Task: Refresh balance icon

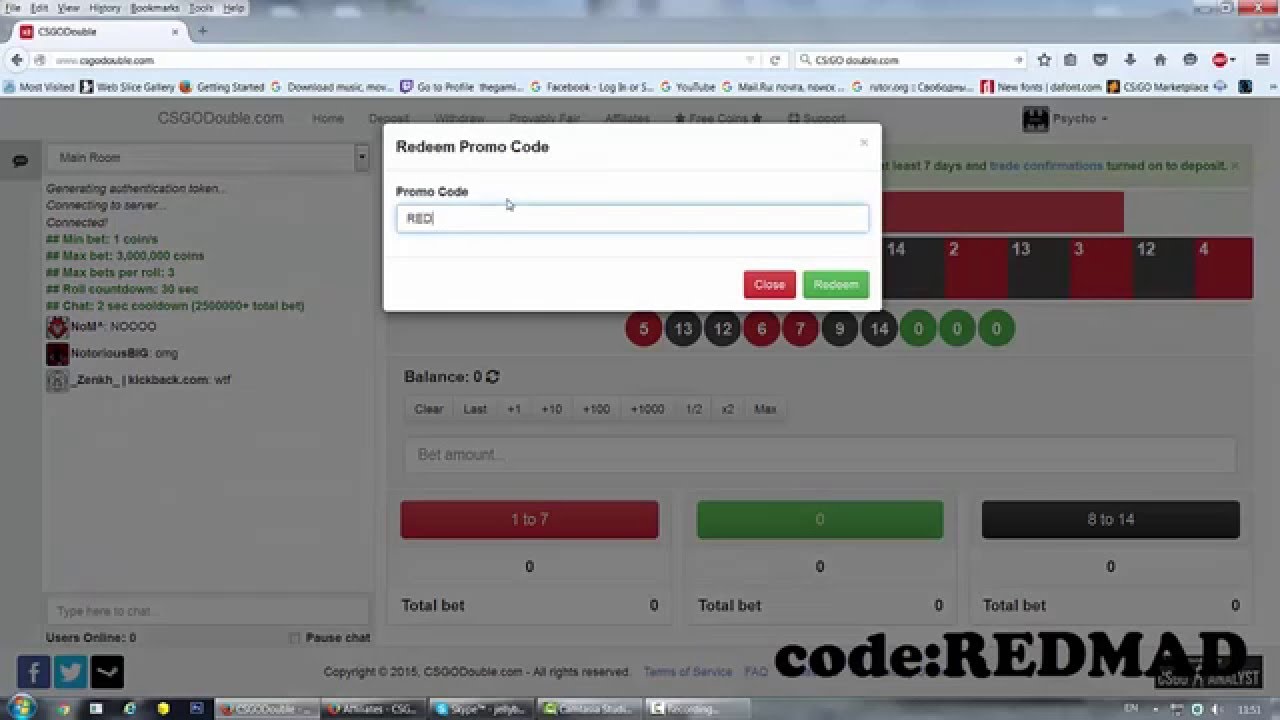Action: [x=493, y=377]
